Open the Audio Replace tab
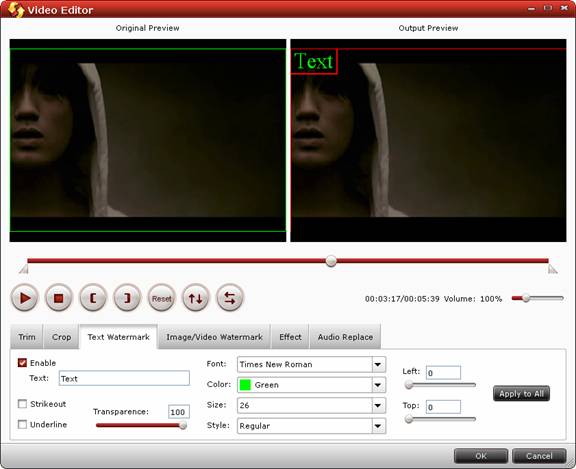Screen dimensions: 576x469 pos(345,337)
